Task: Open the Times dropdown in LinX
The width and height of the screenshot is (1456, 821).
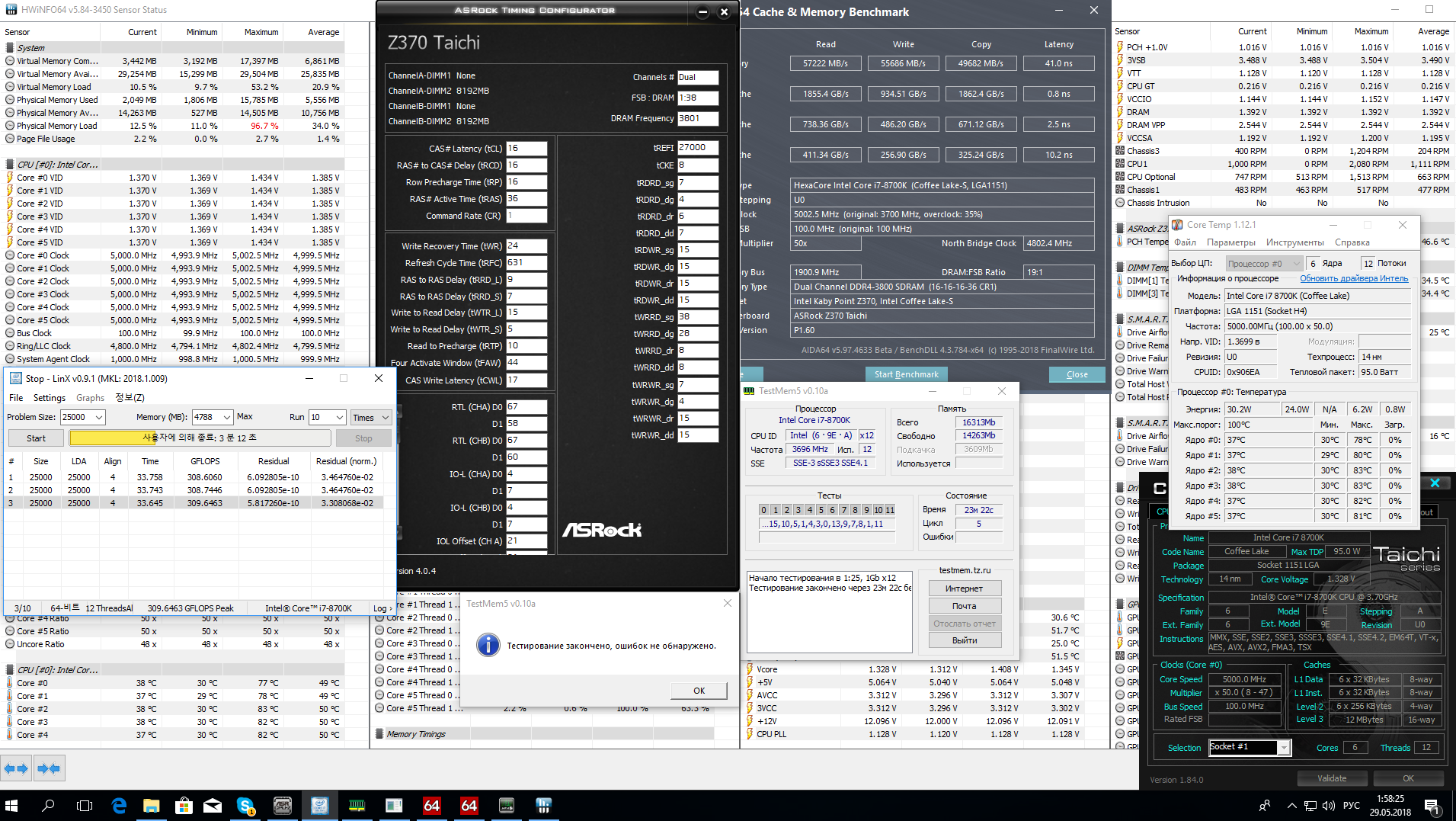Action: pyautogui.click(x=371, y=417)
